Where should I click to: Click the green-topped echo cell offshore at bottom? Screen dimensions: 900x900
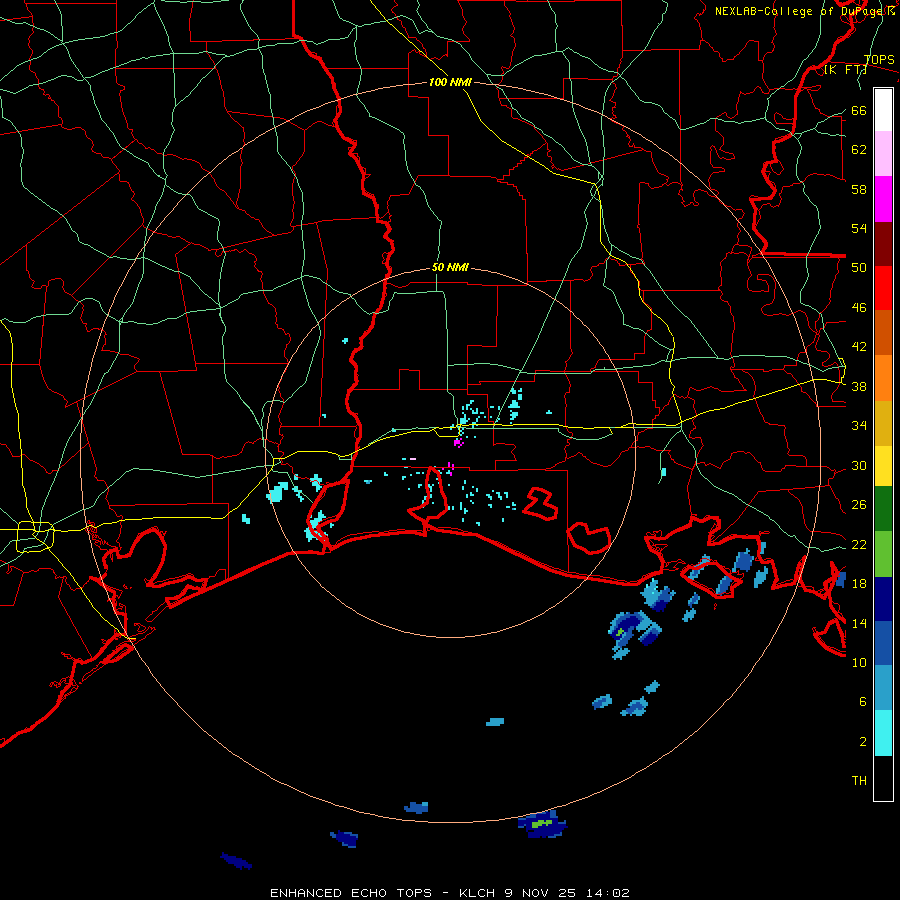542,824
